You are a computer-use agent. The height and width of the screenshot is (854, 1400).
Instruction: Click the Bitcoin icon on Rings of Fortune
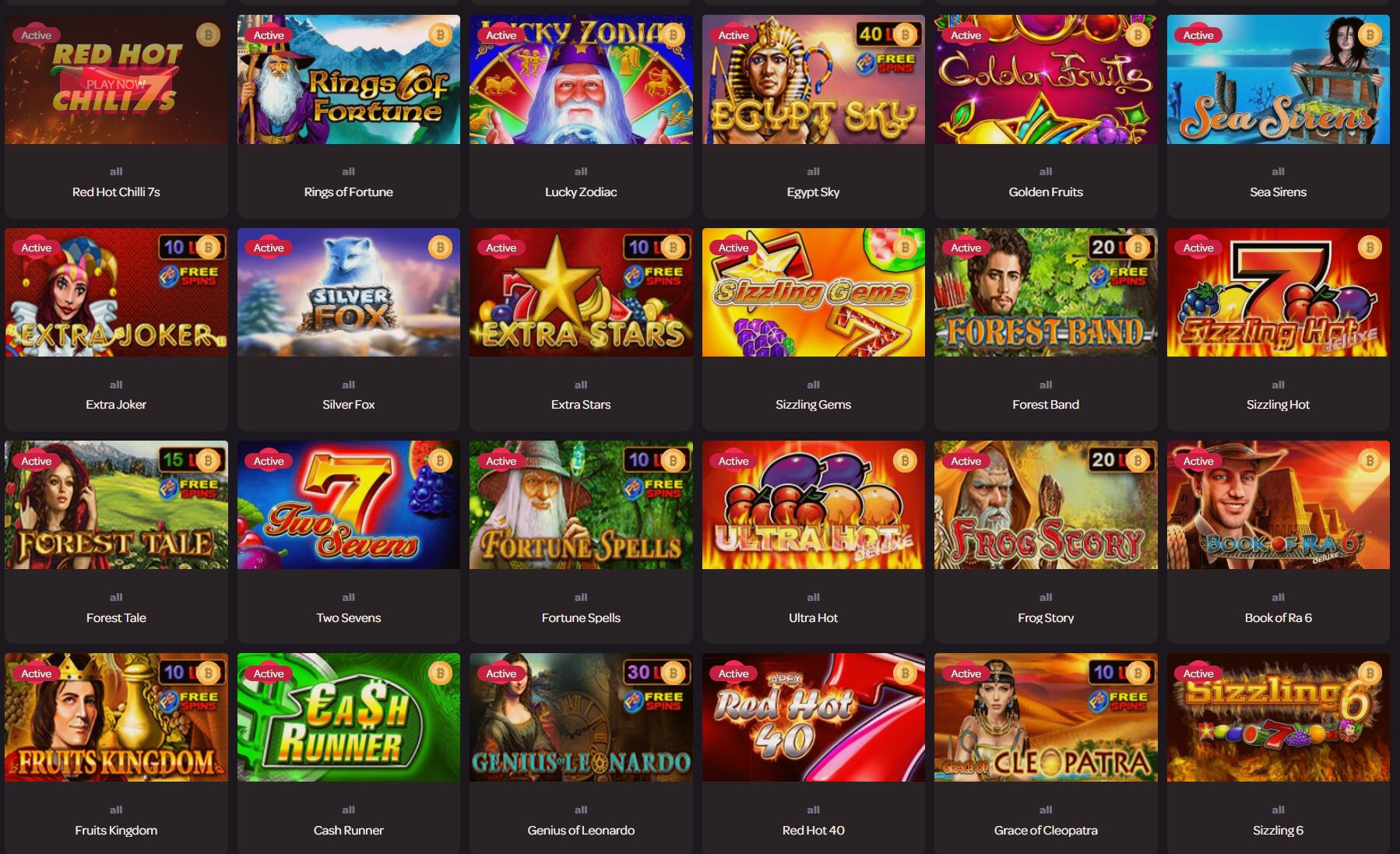[440, 35]
